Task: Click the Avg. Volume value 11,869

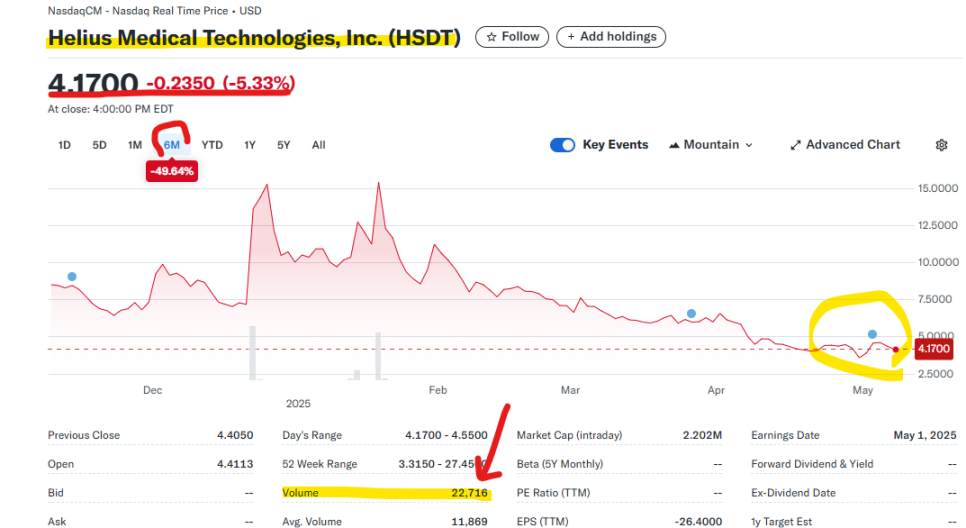Action: click(469, 521)
